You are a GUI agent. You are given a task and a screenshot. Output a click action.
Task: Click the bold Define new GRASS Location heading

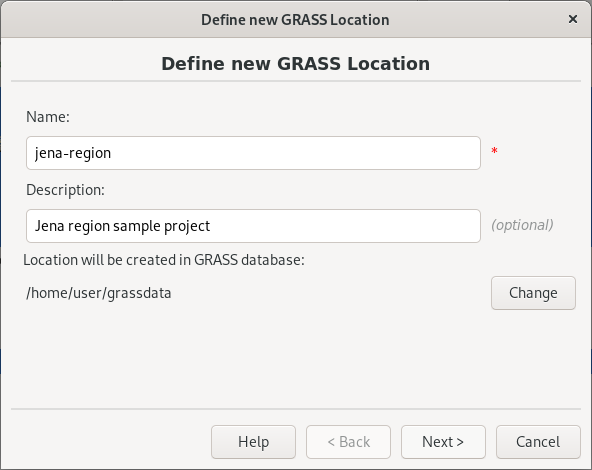[296, 63]
